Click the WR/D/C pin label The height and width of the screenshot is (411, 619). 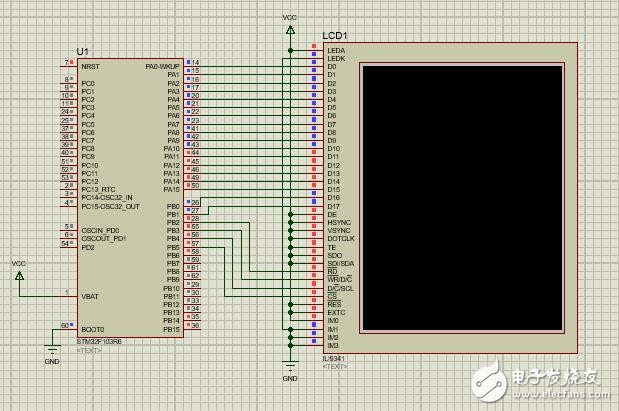(x=340, y=280)
